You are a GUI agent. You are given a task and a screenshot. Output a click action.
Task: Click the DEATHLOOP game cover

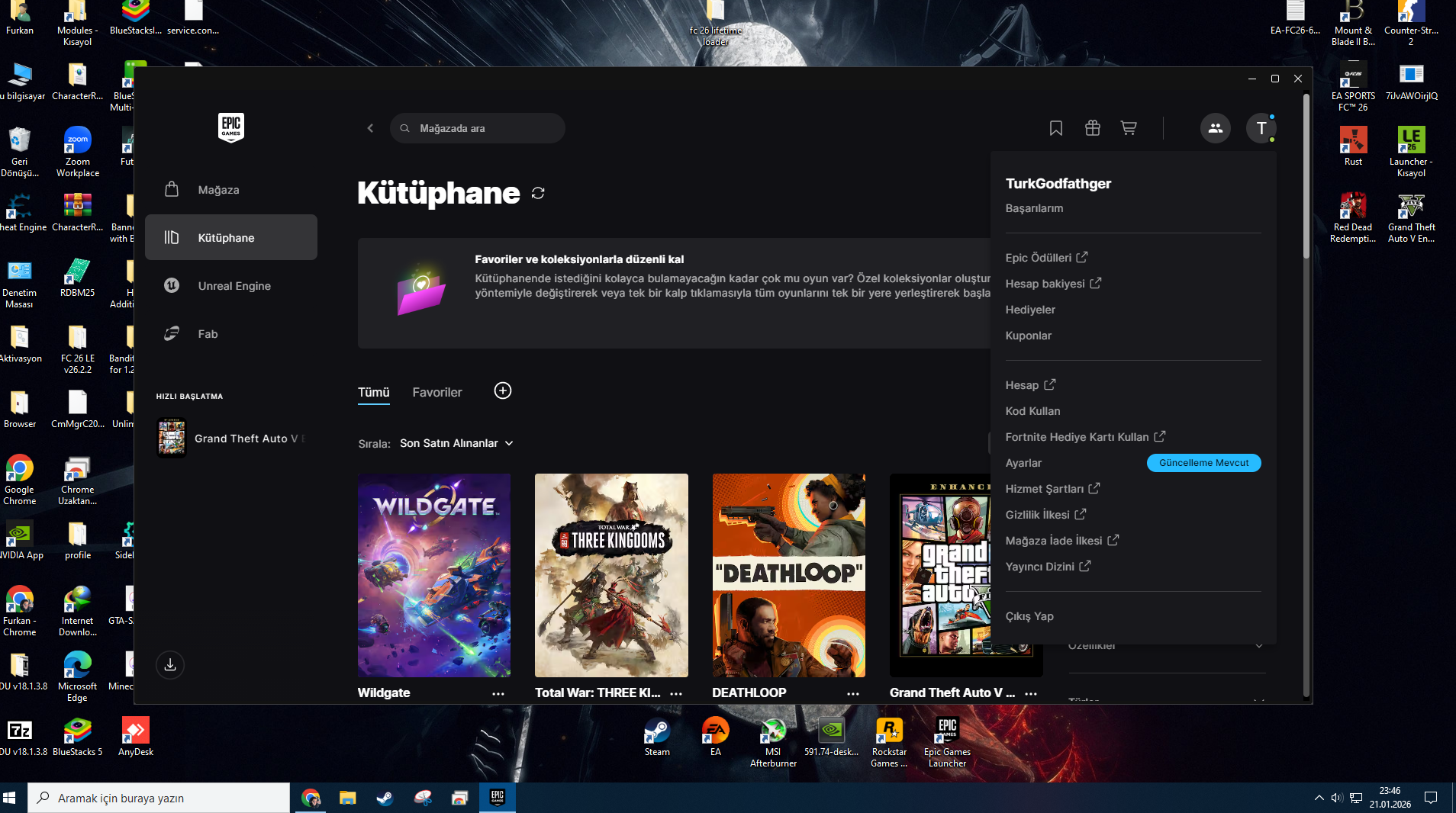point(789,575)
